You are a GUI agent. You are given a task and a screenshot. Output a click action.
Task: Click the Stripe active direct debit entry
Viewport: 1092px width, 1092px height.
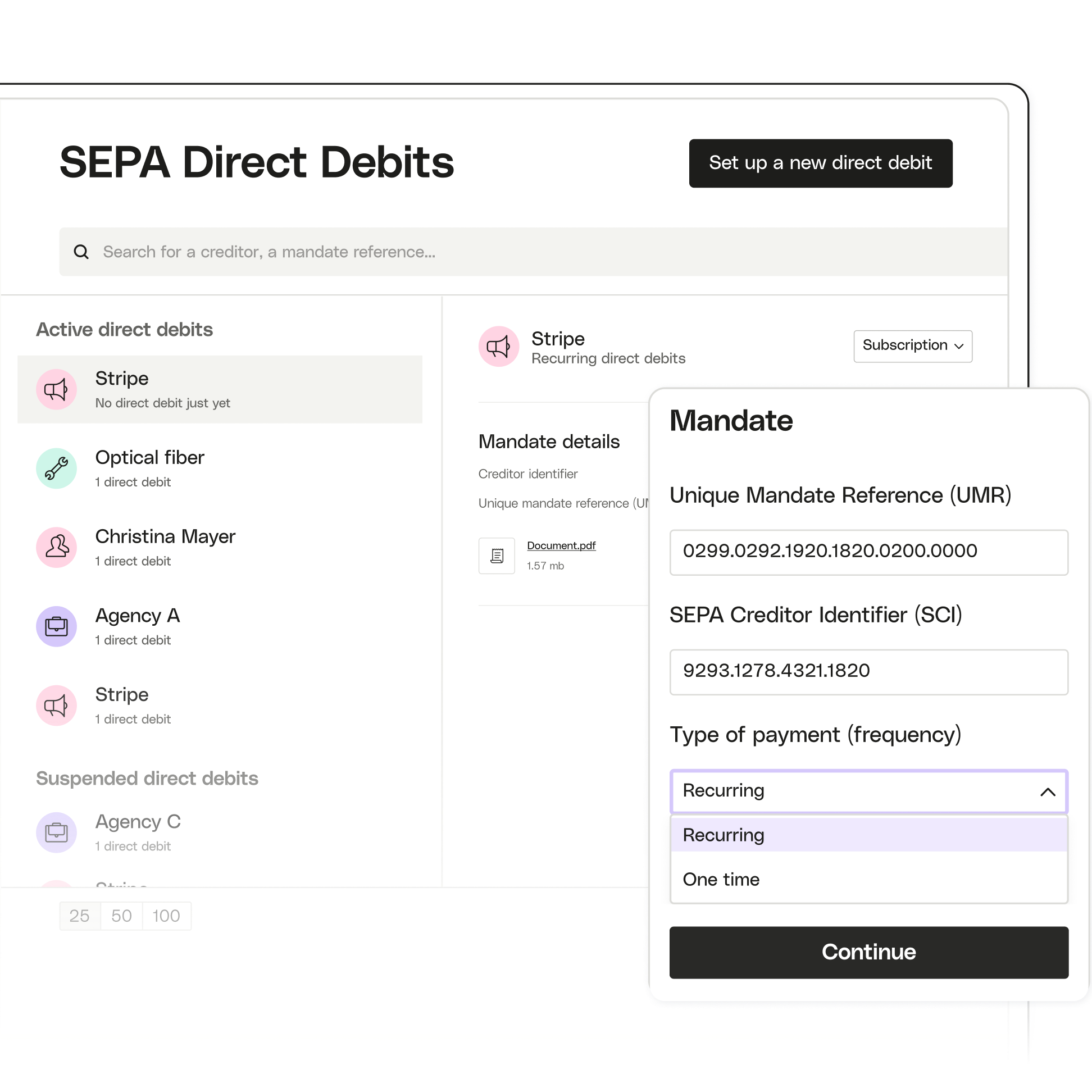[x=219, y=388]
